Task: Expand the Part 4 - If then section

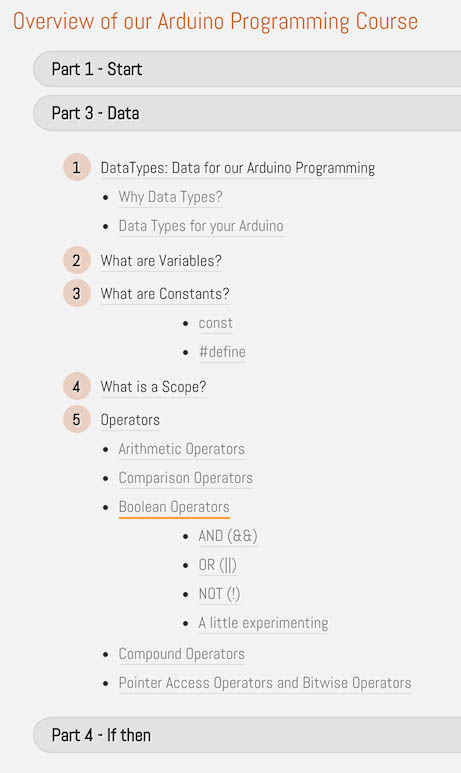Action: tap(247, 735)
